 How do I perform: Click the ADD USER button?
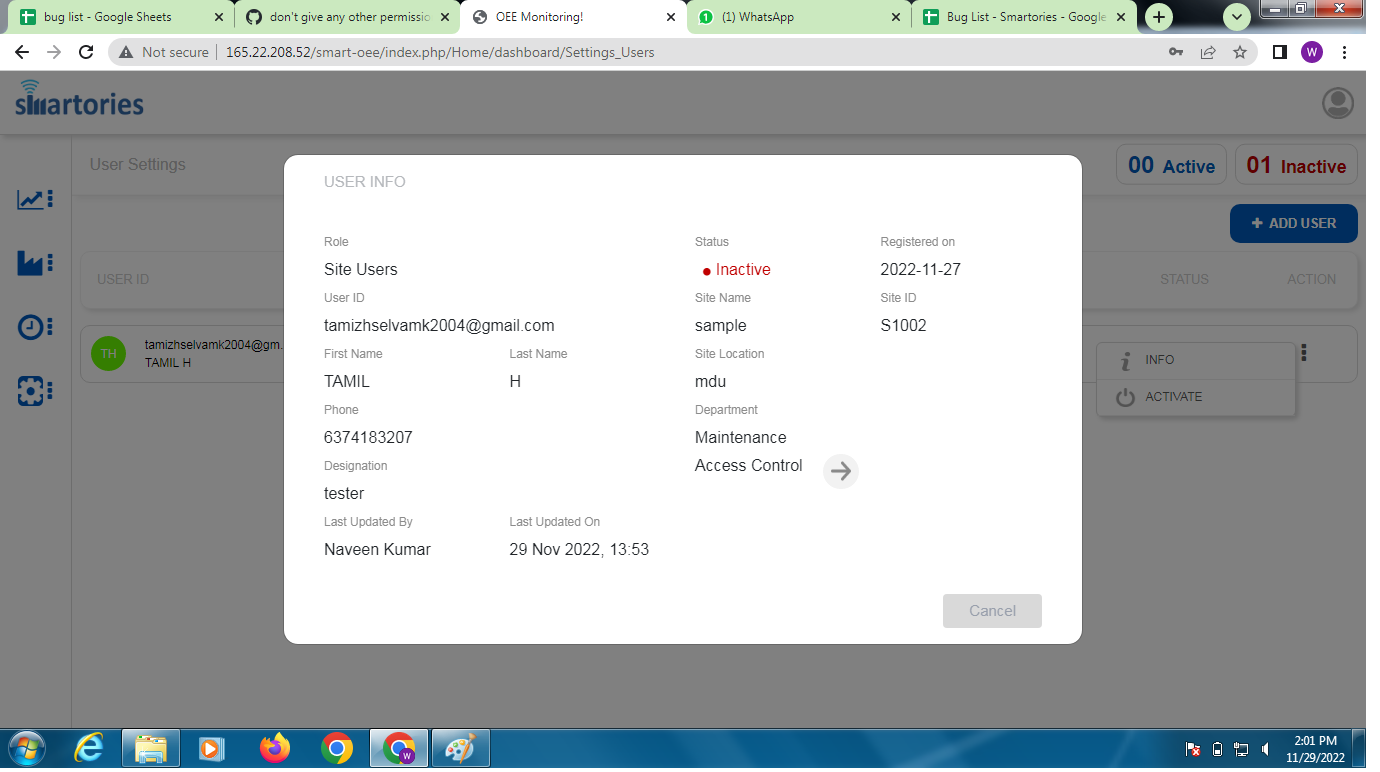1293,223
